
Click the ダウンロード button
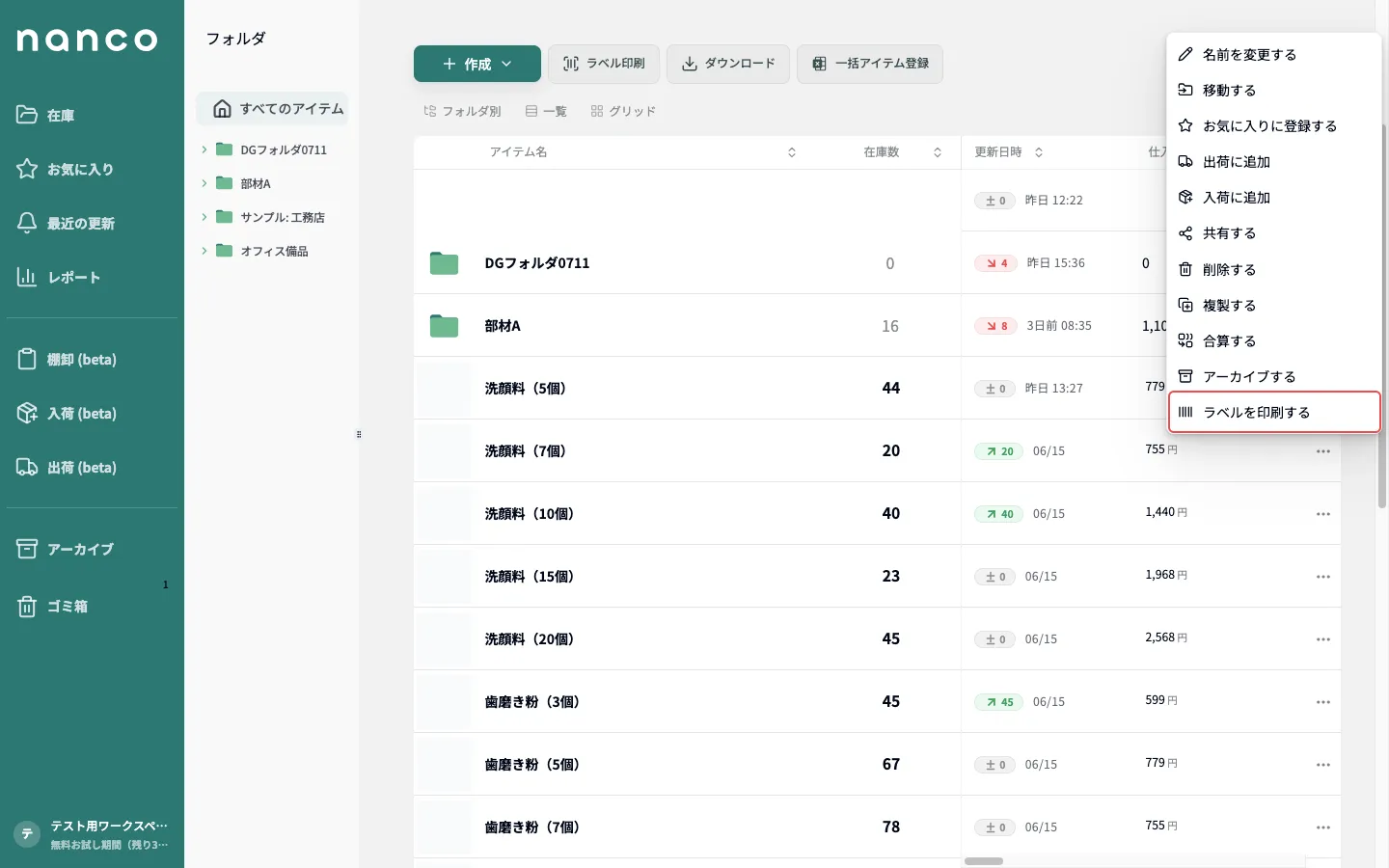coord(728,64)
